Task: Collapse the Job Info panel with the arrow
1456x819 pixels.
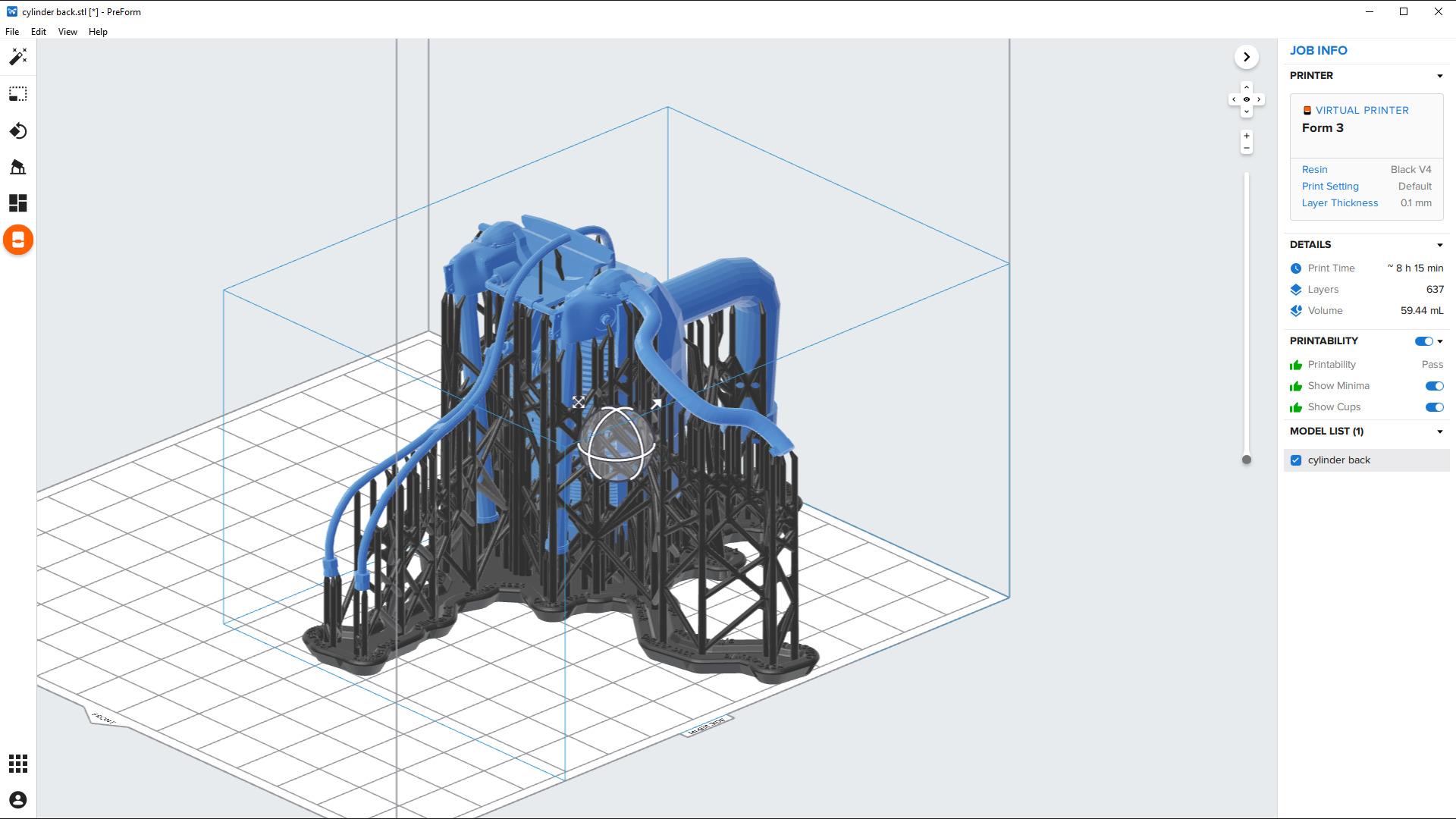Action: (1246, 57)
